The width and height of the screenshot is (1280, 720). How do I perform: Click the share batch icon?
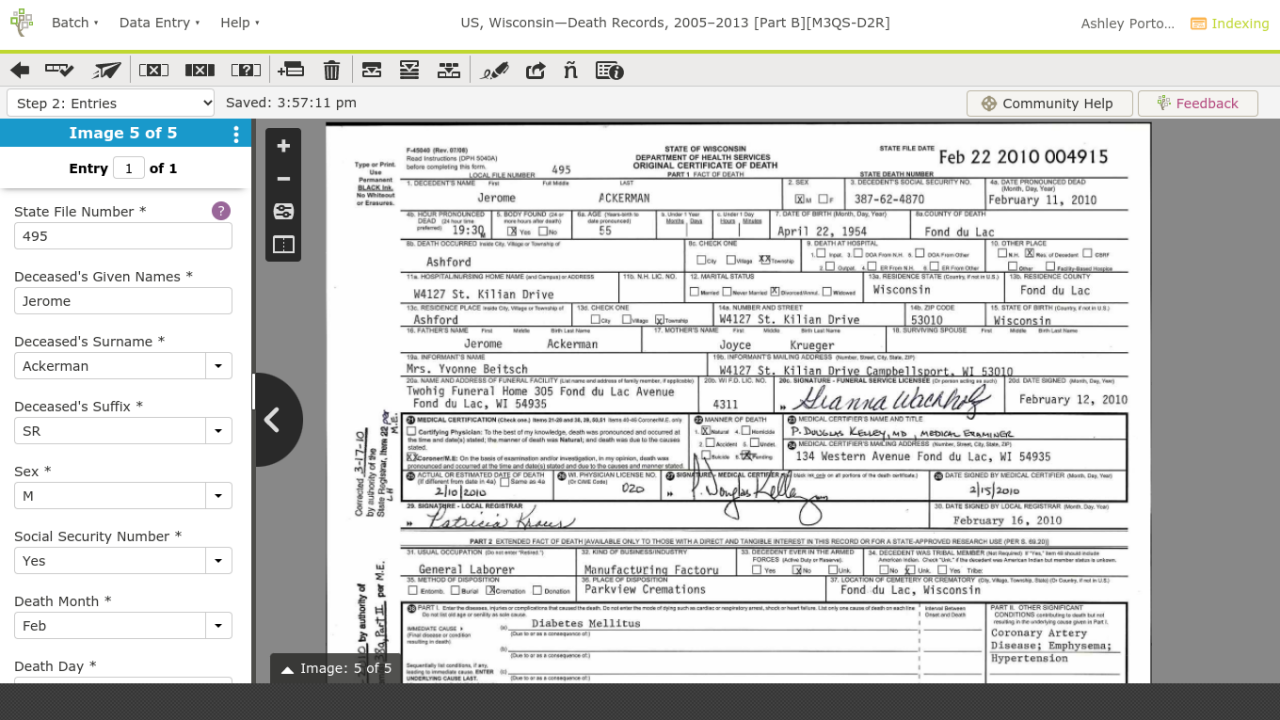pyautogui.click(x=536, y=70)
